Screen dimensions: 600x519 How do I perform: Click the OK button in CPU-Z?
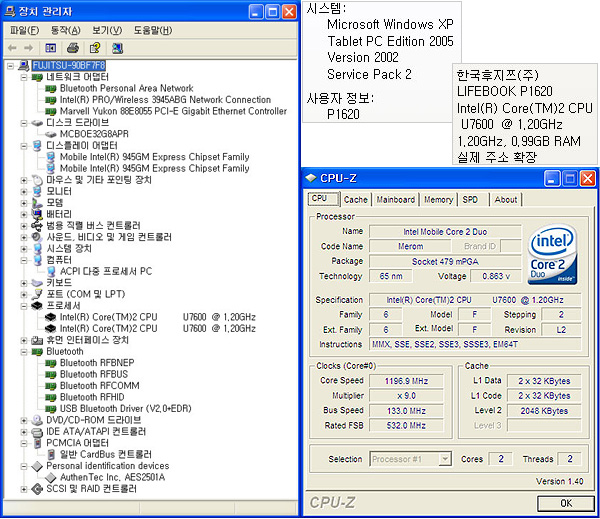[566, 503]
